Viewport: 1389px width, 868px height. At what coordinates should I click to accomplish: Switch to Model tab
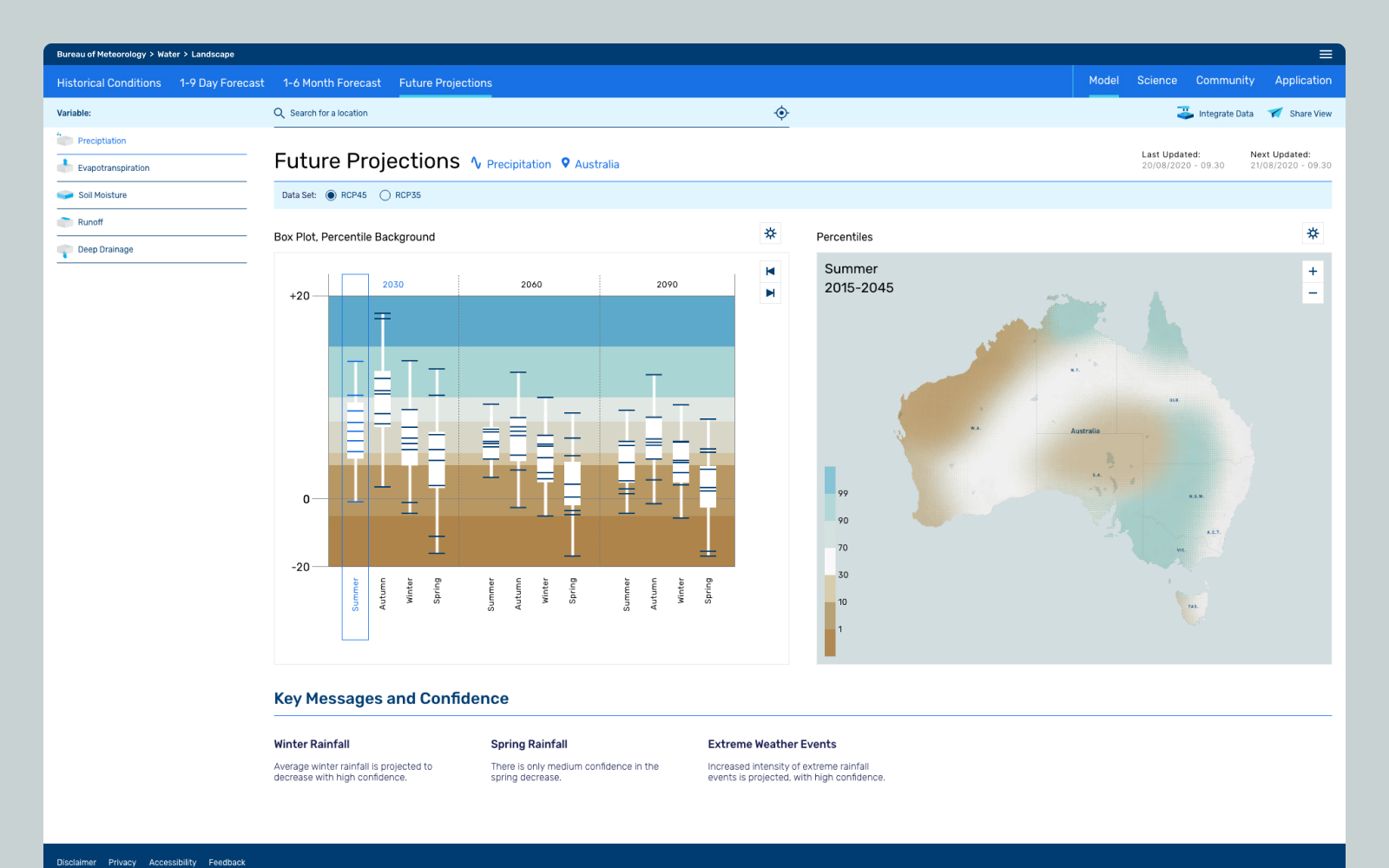coord(1103,80)
